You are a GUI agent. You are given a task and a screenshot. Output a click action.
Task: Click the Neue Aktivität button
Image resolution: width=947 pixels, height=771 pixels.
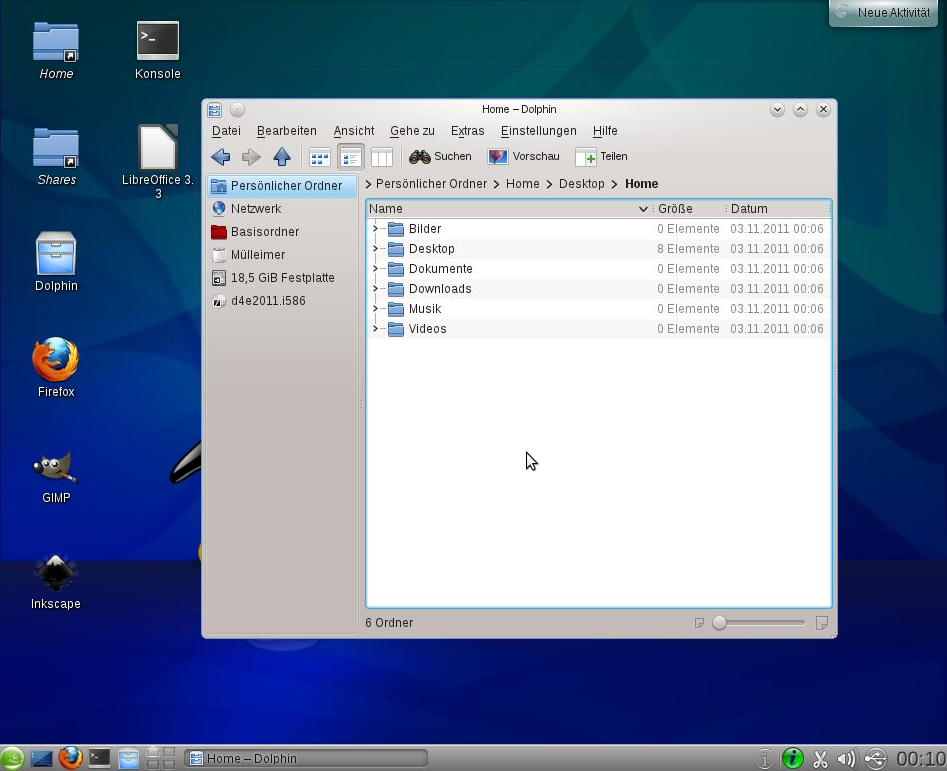pos(883,13)
